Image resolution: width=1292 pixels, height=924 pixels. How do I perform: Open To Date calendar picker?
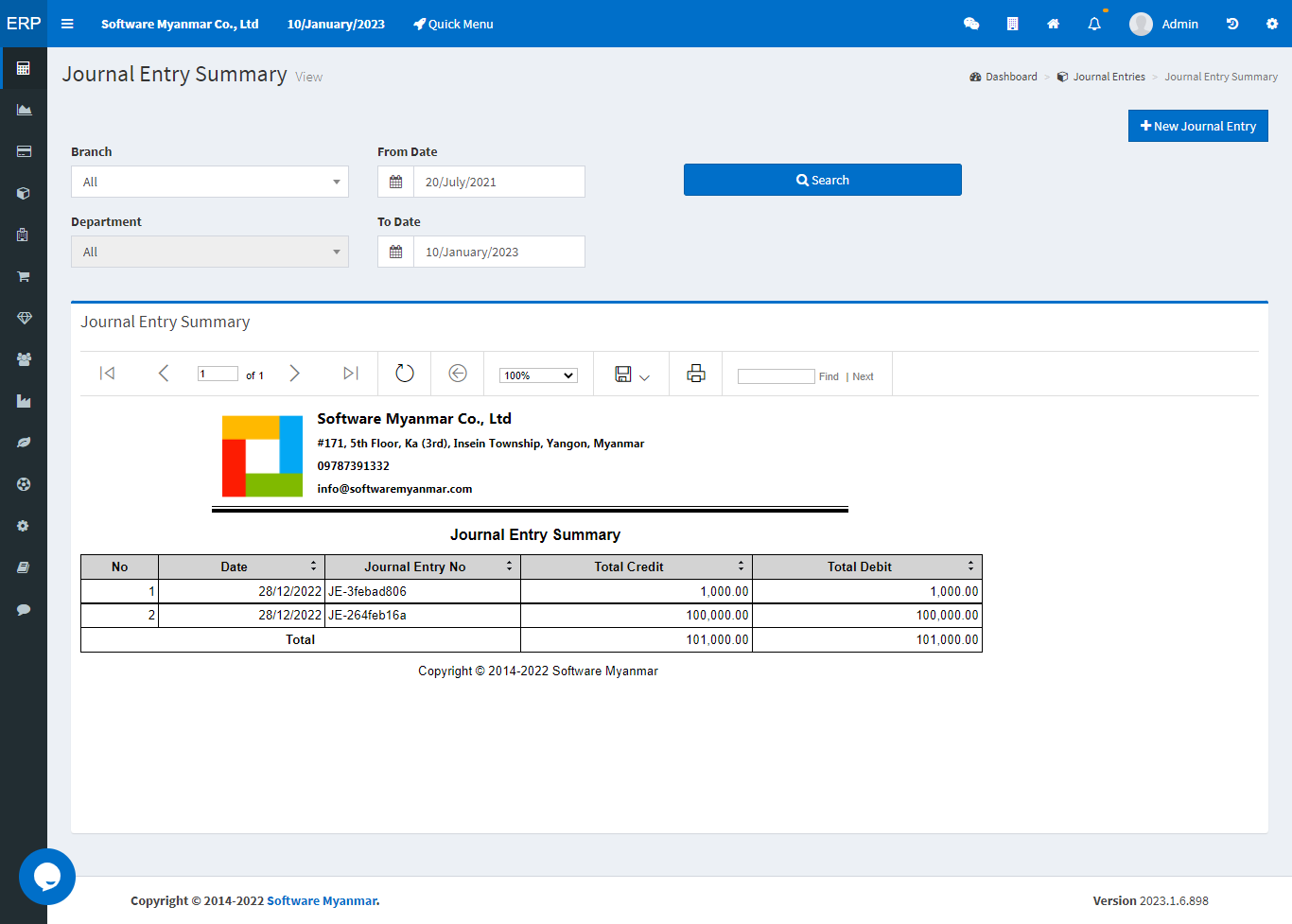[395, 252]
